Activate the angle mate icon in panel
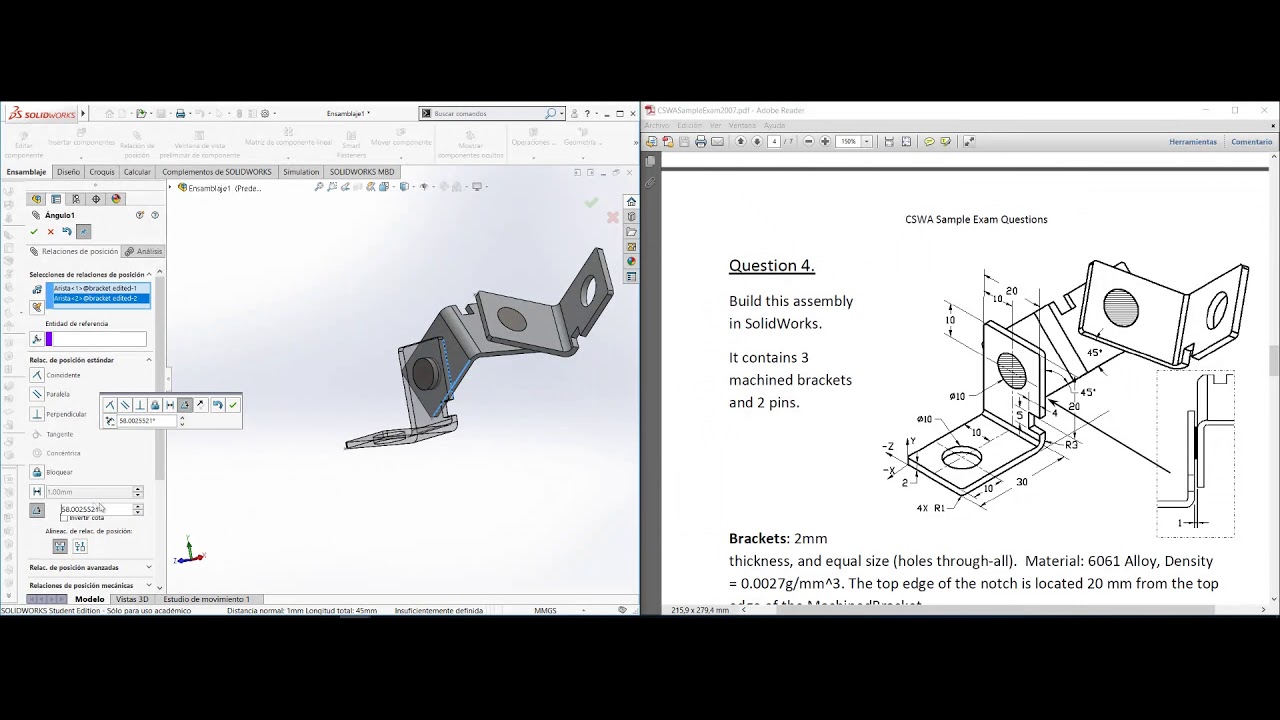This screenshot has height=720, width=1280. click(x=37, y=510)
